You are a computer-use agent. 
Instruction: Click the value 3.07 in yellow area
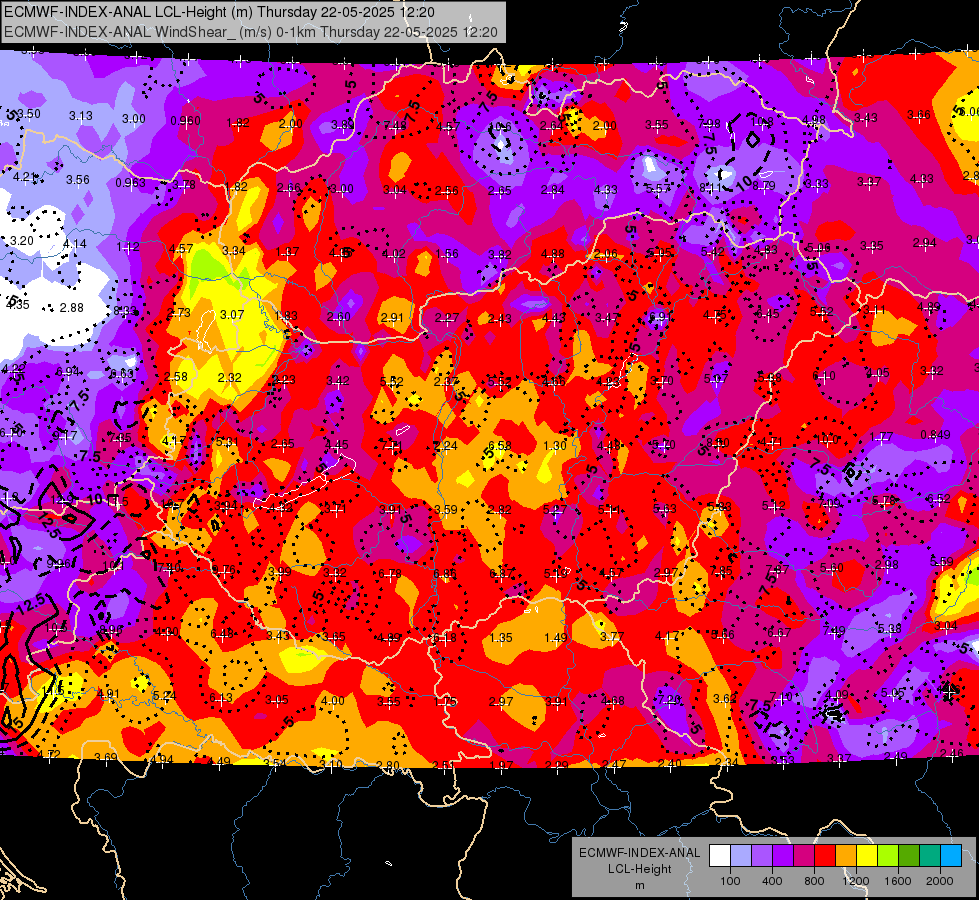(x=232, y=314)
